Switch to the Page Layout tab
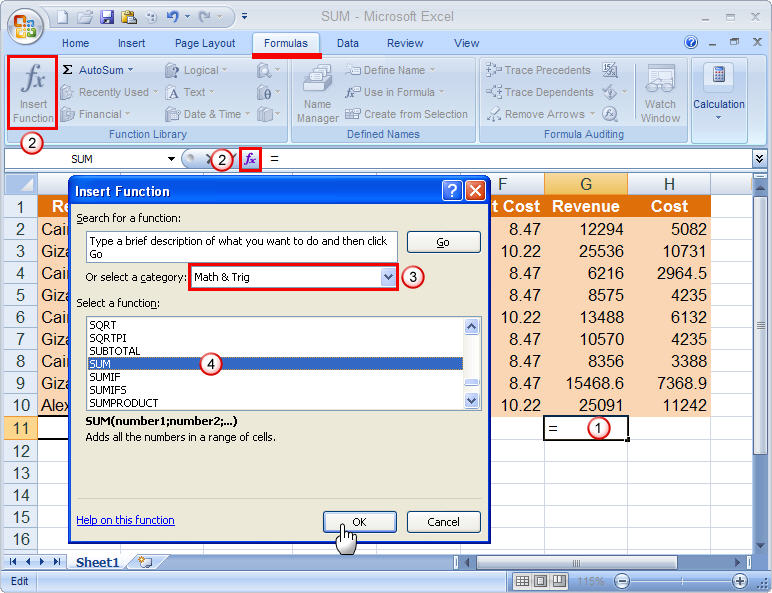The width and height of the screenshot is (772, 593). tap(205, 43)
